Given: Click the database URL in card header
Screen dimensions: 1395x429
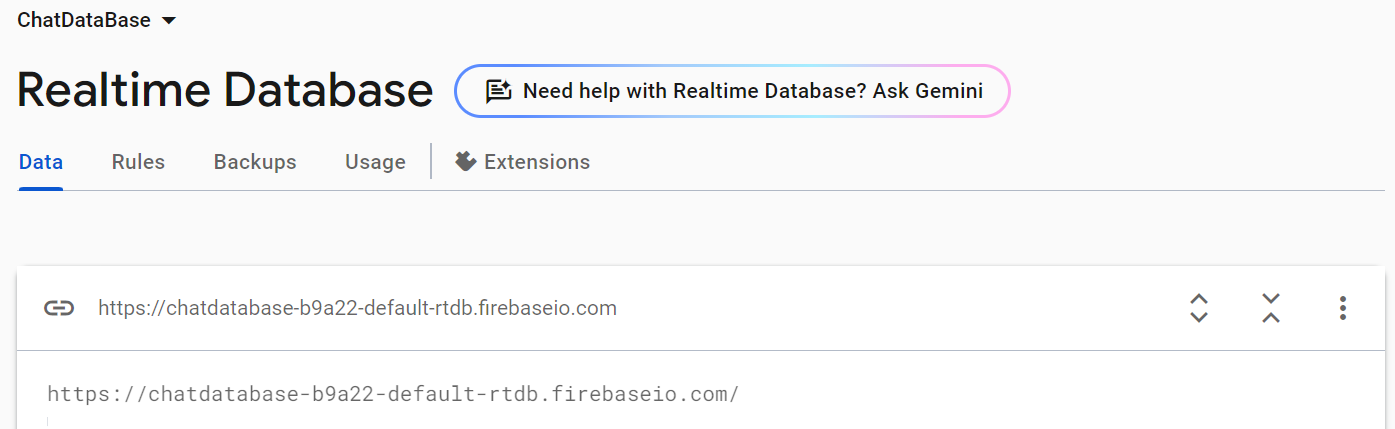Looking at the screenshot, I should [357, 308].
